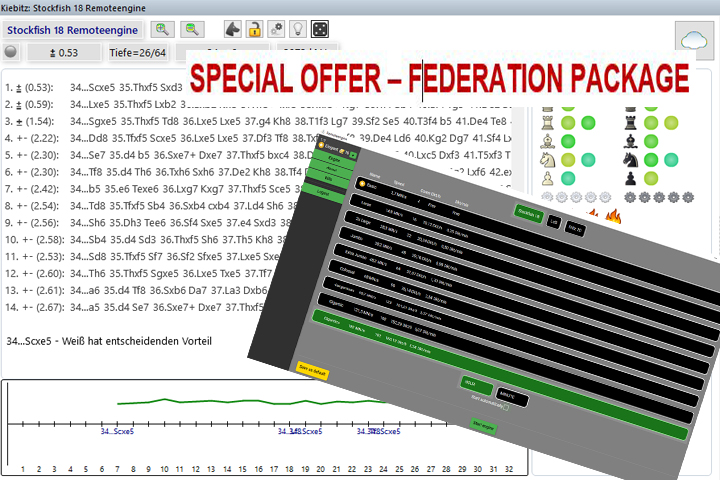The image size is (720, 480).
Task: Click the black rook piece icon
Action: (631, 121)
